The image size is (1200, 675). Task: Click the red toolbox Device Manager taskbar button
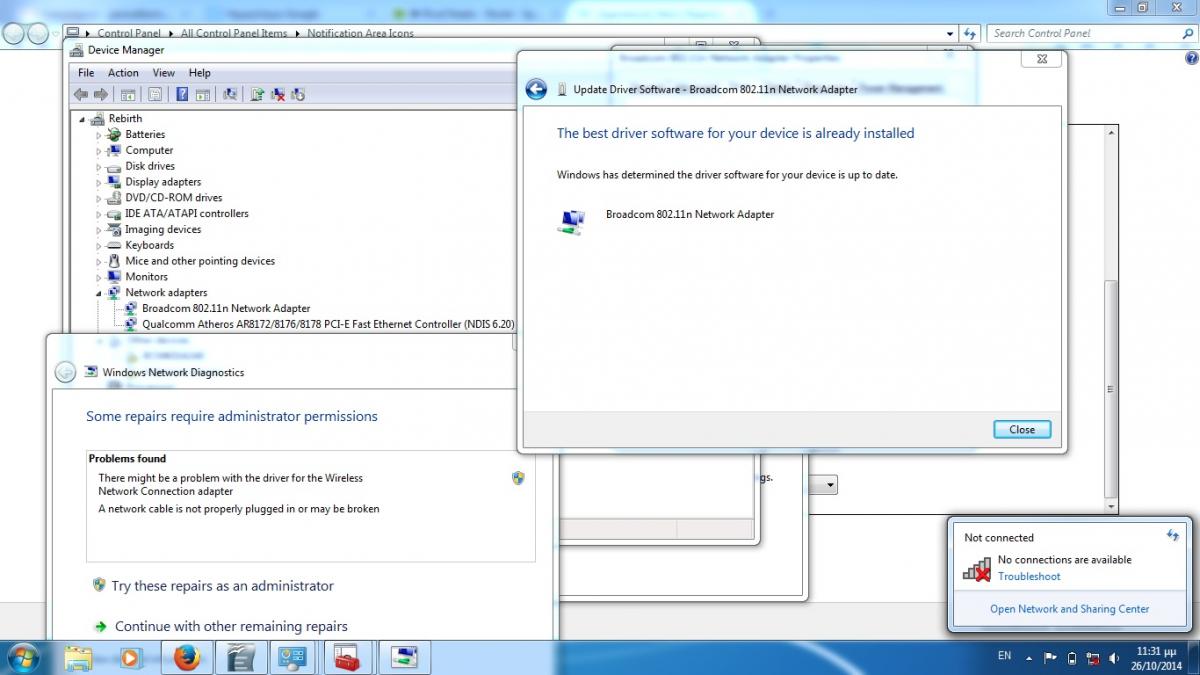[348, 657]
